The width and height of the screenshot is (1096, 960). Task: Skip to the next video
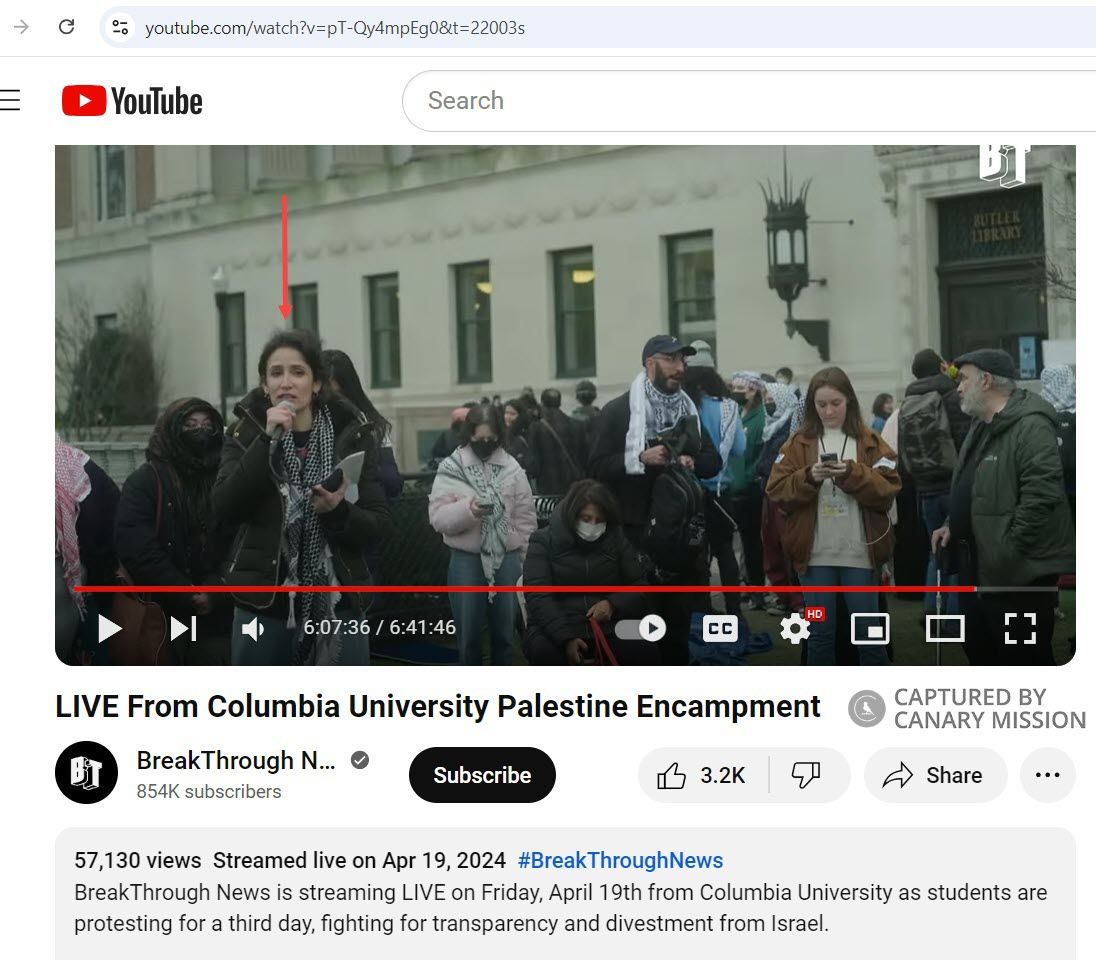point(181,628)
